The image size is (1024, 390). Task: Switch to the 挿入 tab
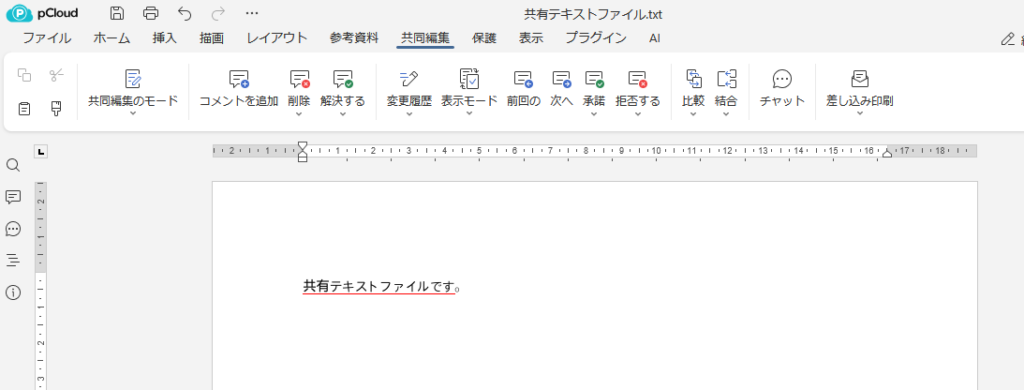(165, 38)
